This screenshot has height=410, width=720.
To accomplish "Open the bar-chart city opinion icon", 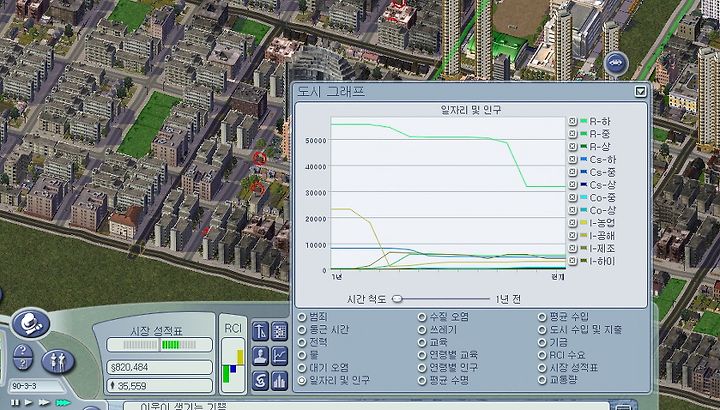I will coord(279,381).
